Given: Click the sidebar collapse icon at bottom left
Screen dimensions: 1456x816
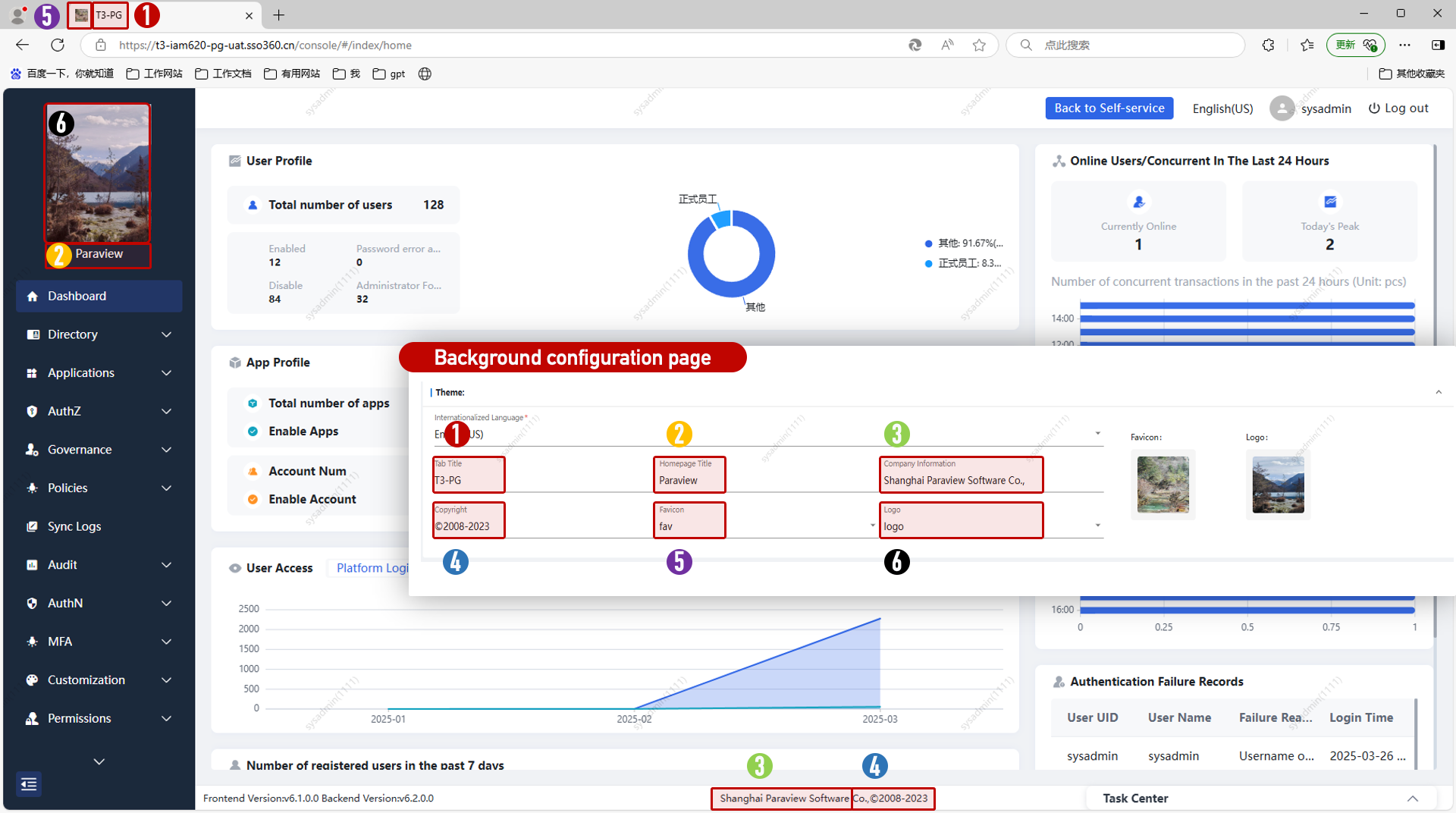Looking at the screenshot, I should pyautogui.click(x=29, y=783).
